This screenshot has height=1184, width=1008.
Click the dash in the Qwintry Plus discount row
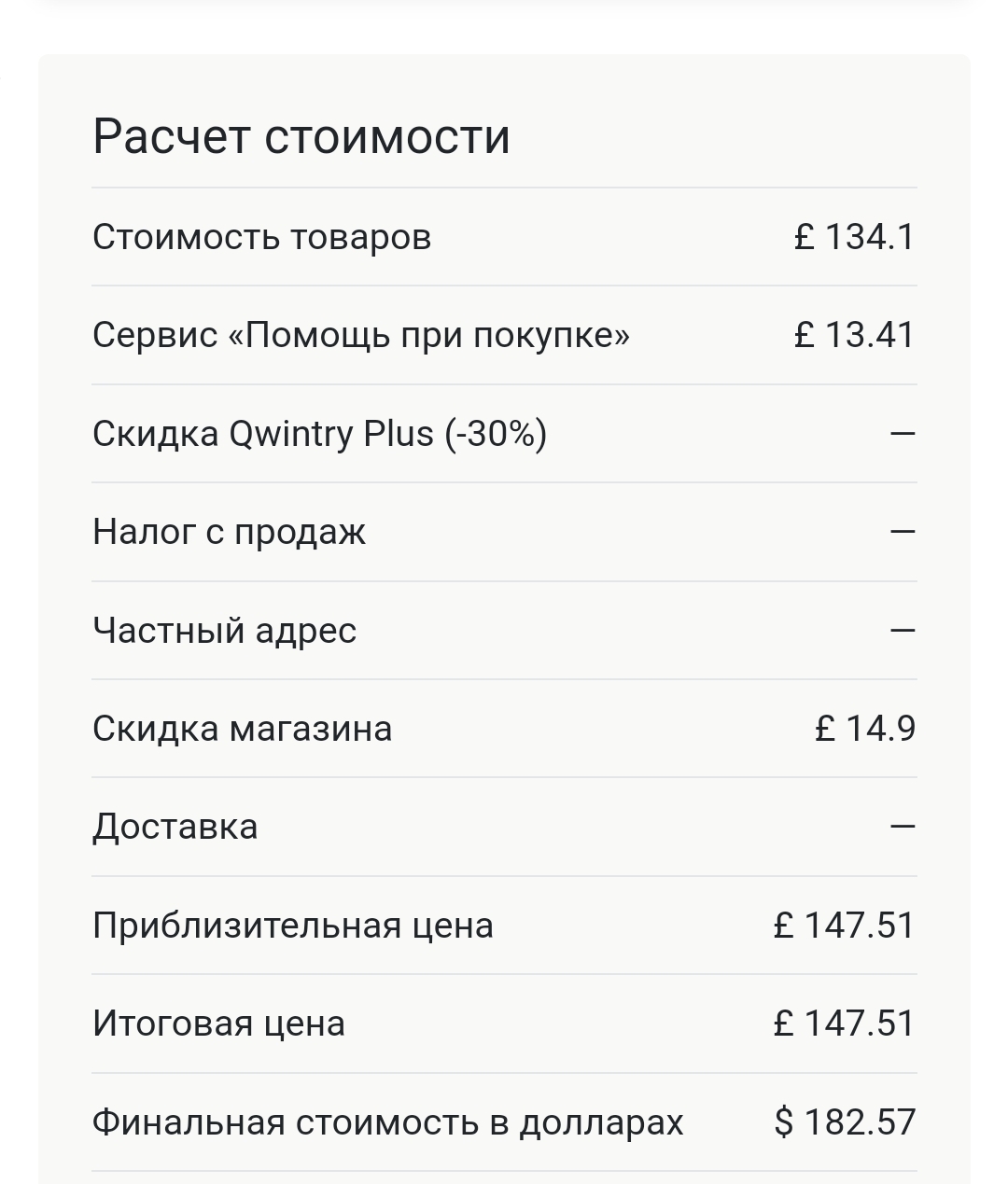click(903, 434)
